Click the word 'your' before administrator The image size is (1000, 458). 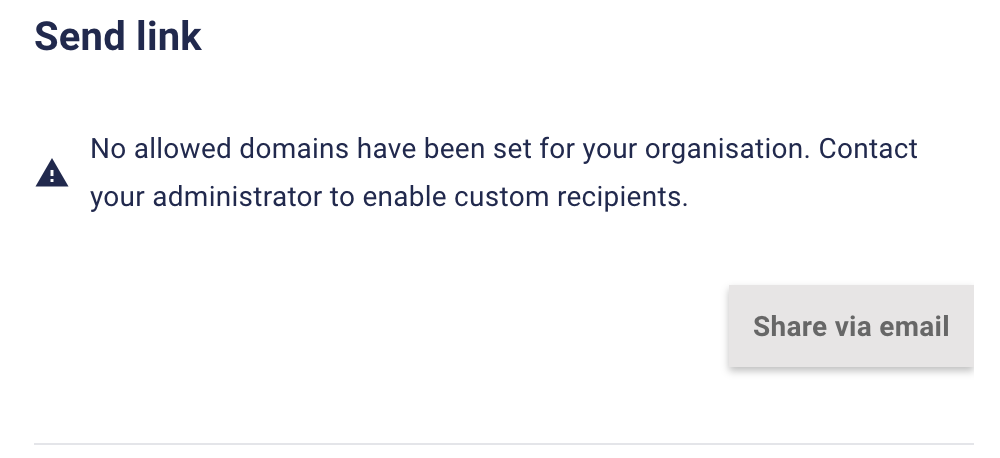pos(117,198)
